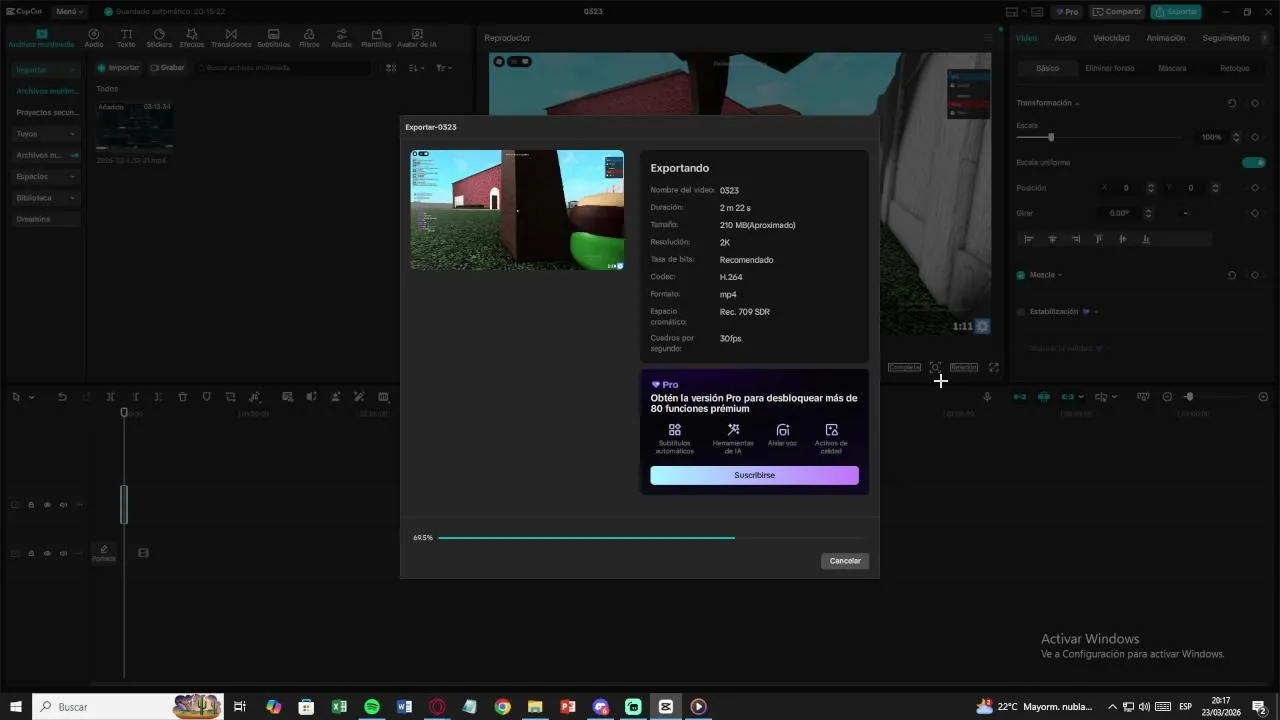This screenshot has height=720, width=1280.
Task: Click the Suscribirse button in Pro panel
Action: pyautogui.click(x=754, y=475)
